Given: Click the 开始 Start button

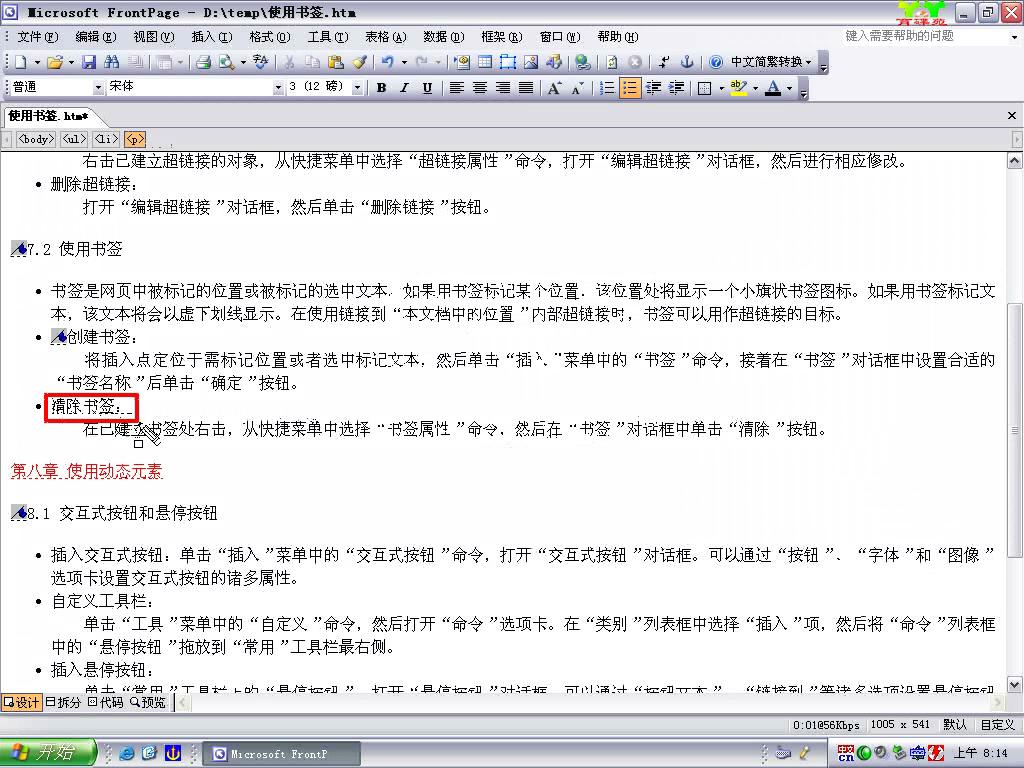Looking at the screenshot, I should click(48, 753).
